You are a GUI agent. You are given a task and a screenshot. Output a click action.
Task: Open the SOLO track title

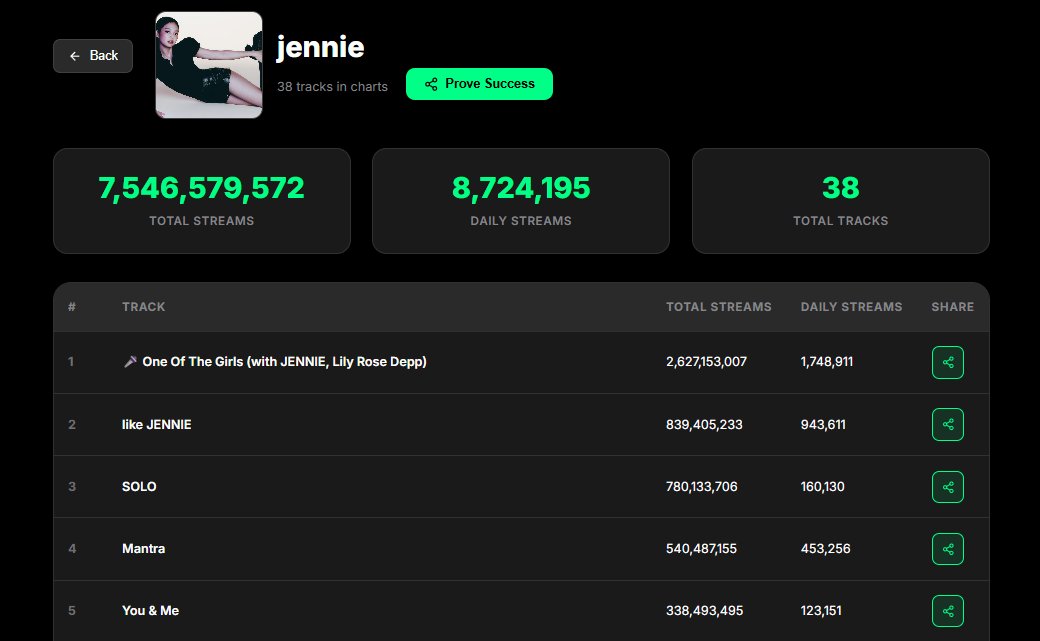tap(139, 486)
